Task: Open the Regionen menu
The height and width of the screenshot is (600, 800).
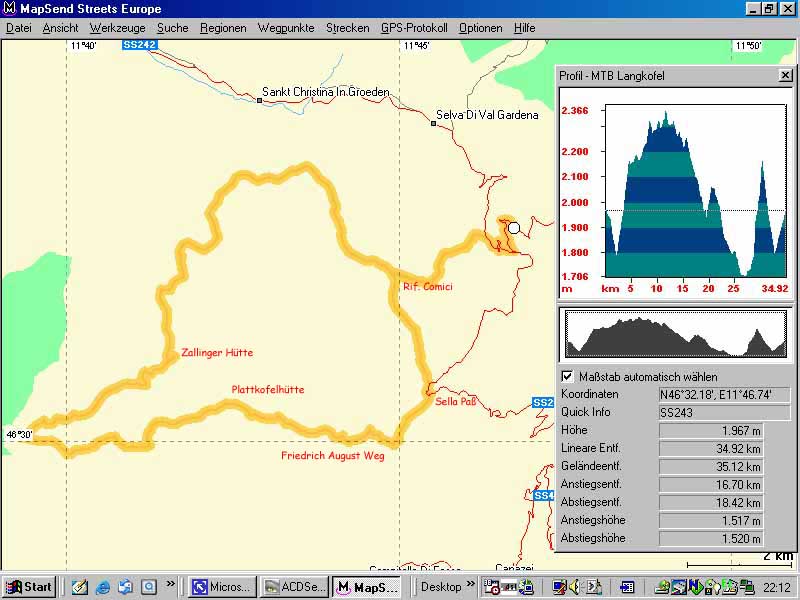Action: 223,28
